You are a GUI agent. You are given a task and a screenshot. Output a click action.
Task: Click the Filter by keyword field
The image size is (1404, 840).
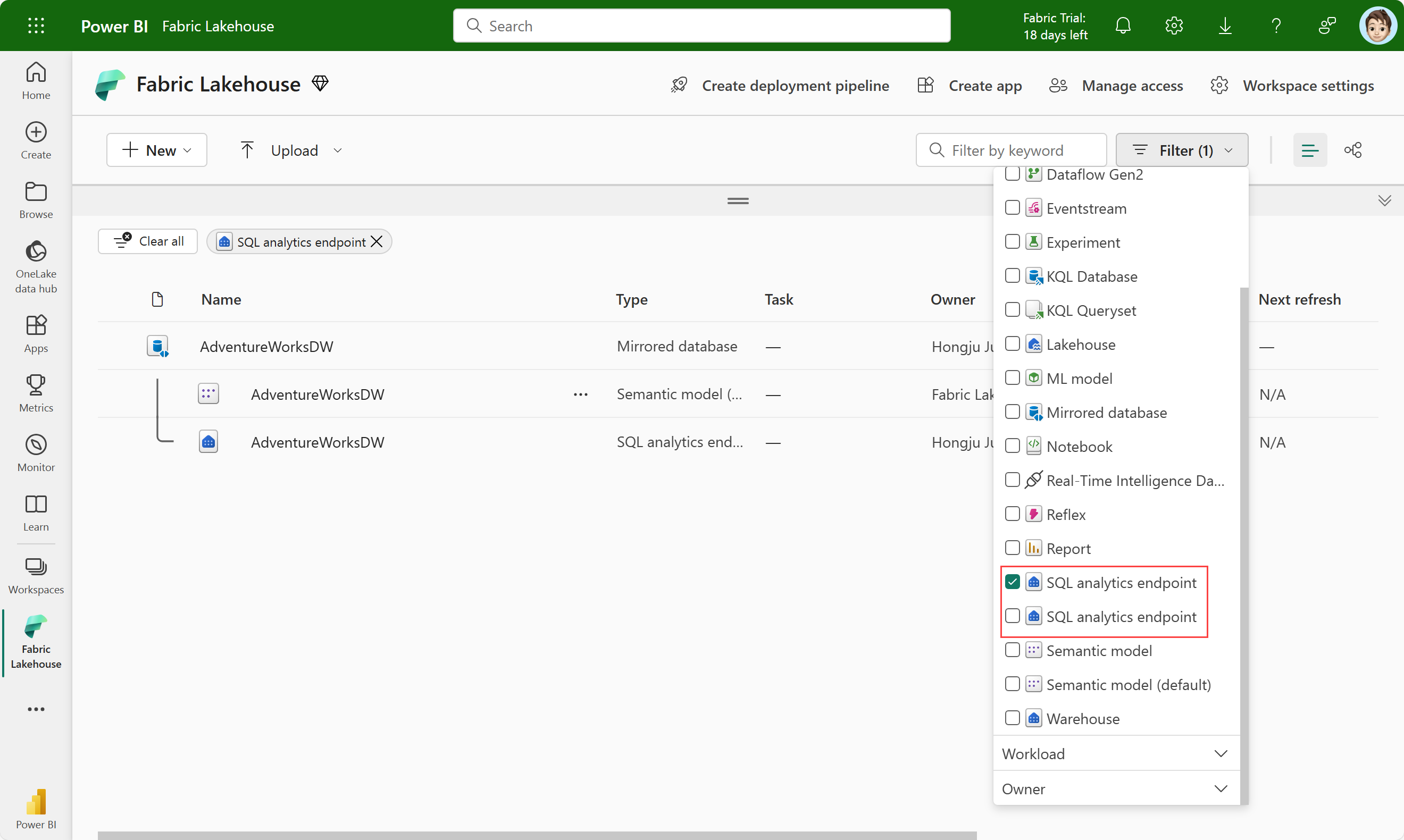[1011, 150]
